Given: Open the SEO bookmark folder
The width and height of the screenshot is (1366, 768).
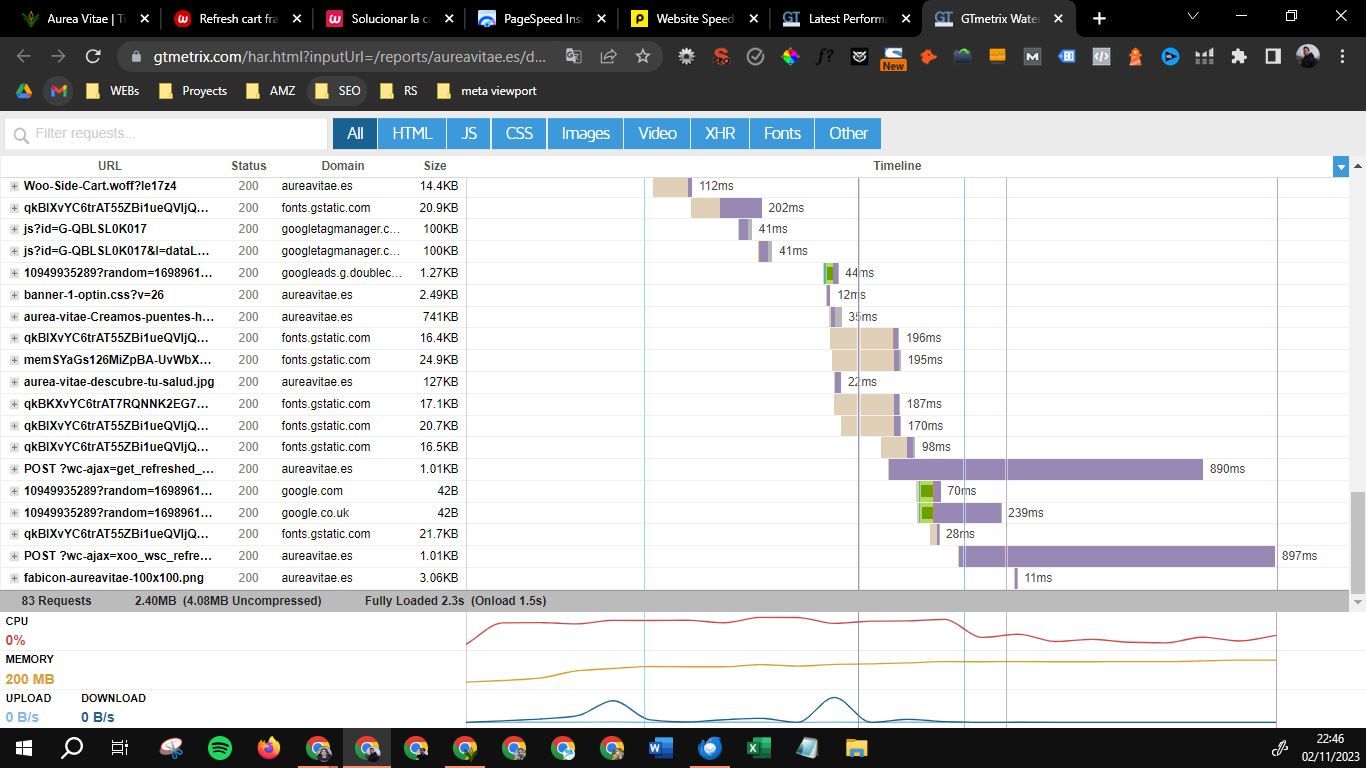Looking at the screenshot, I should click(x=337, y=91).
